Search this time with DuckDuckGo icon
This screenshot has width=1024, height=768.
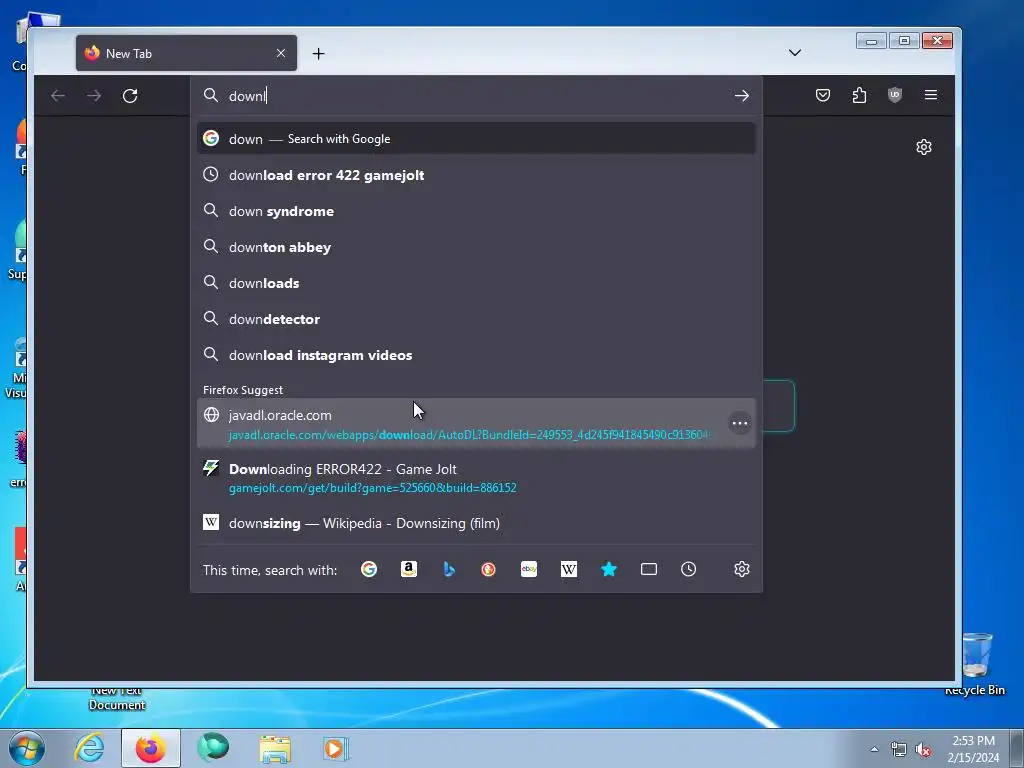(x=488, y=569)
